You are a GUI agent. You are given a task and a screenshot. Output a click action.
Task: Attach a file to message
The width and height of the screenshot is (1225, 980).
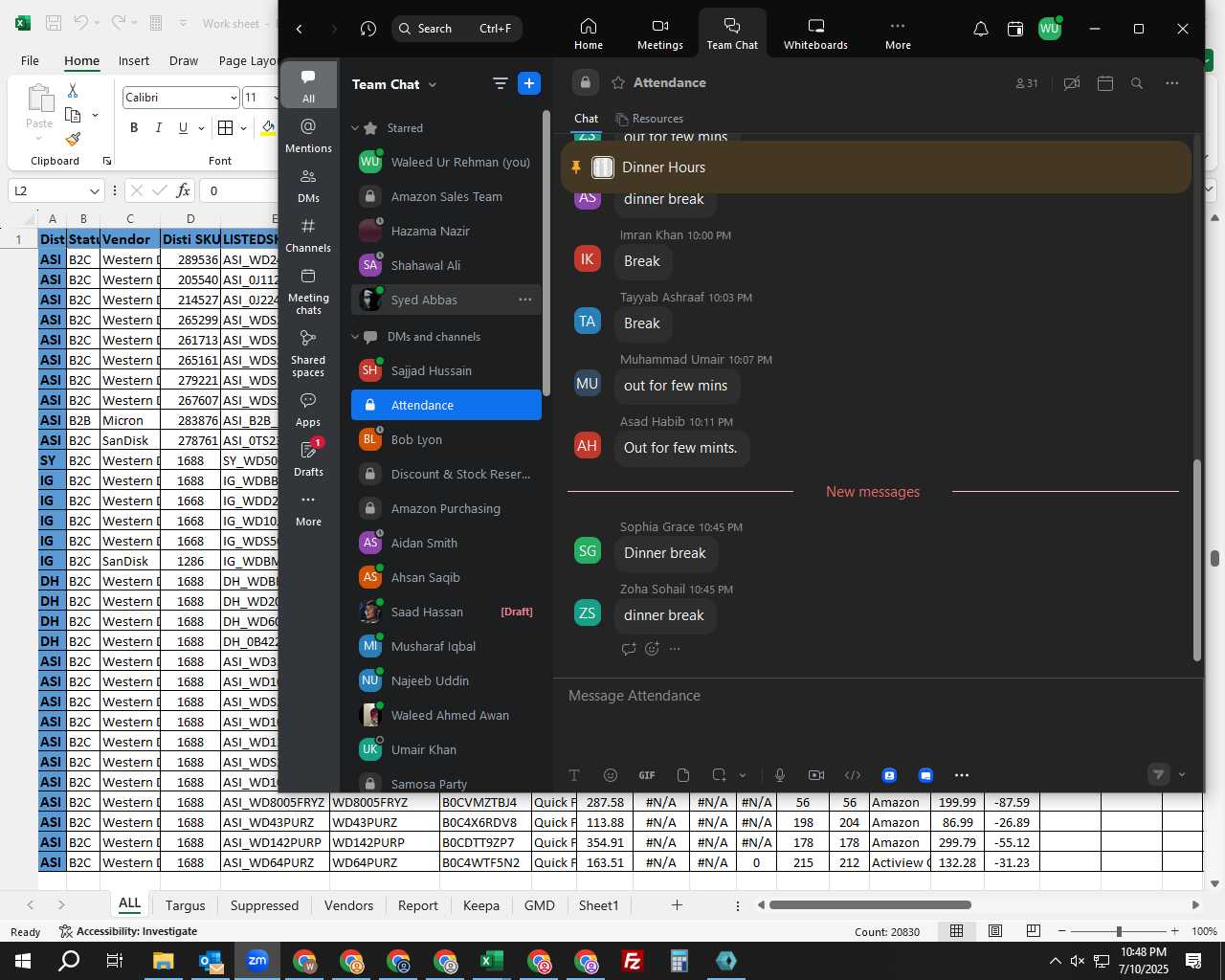683,775
